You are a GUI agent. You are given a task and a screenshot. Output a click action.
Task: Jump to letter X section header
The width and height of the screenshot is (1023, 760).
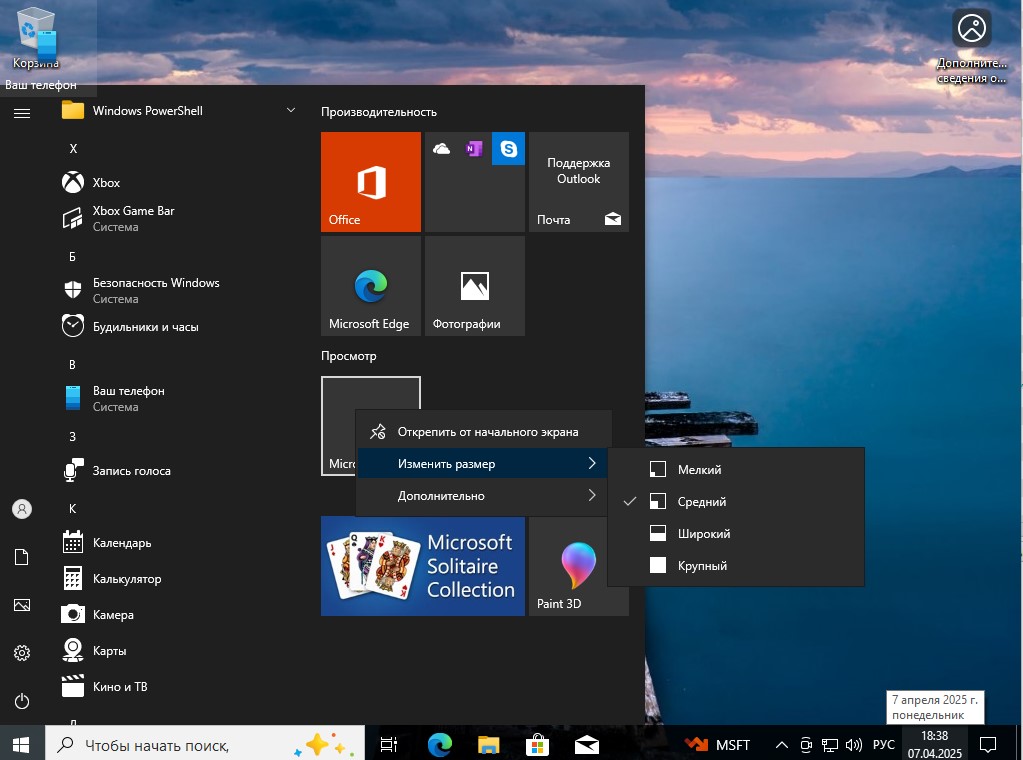tap(73, 149)
